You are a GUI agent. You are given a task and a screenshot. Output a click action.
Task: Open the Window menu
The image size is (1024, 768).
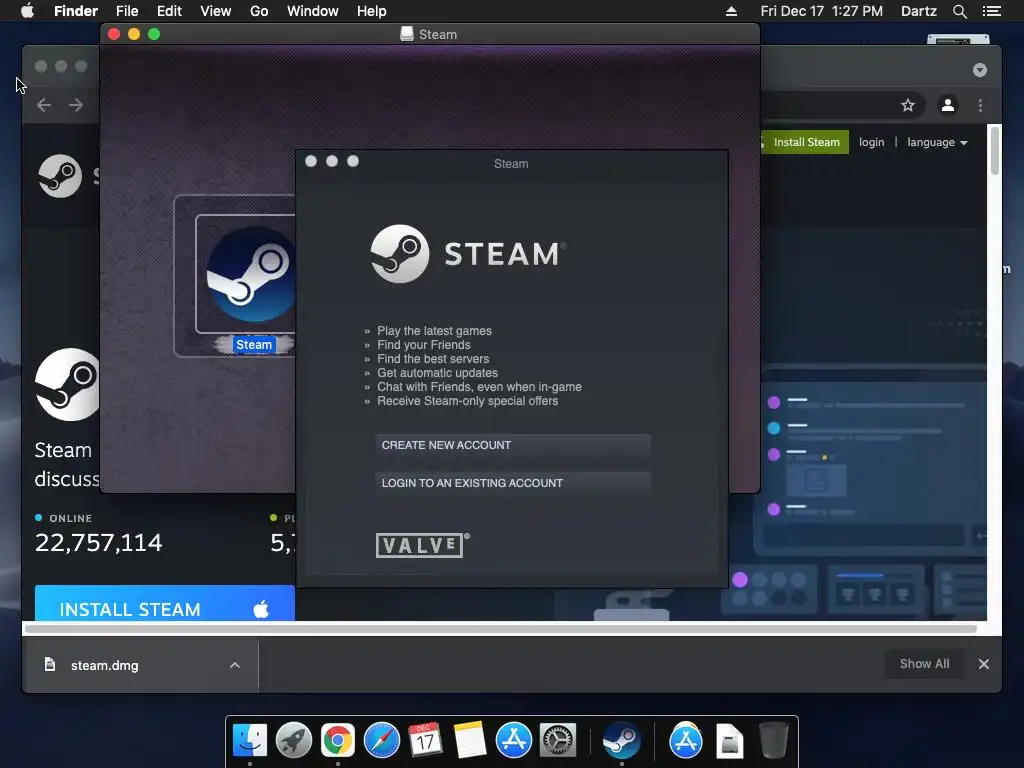[313, 11]
